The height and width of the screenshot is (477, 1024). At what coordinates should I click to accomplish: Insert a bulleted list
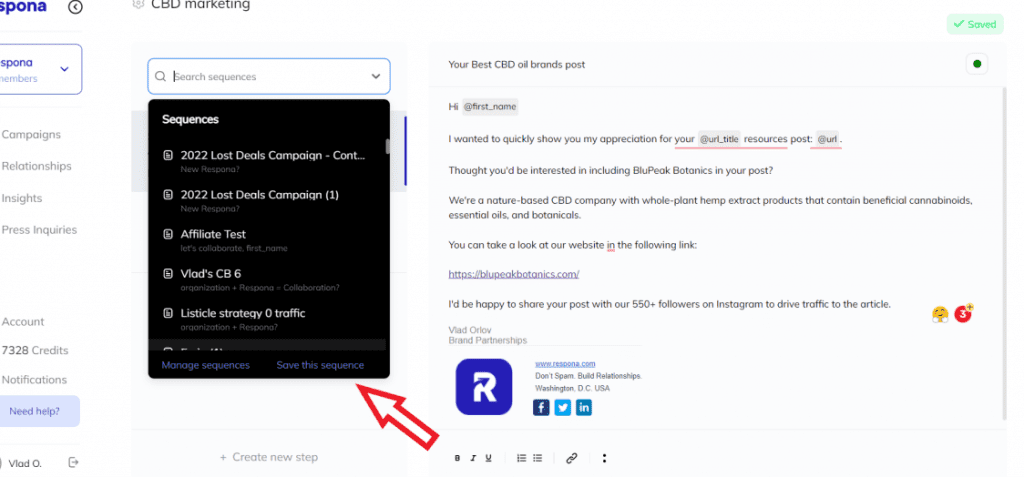pos(537,459)
